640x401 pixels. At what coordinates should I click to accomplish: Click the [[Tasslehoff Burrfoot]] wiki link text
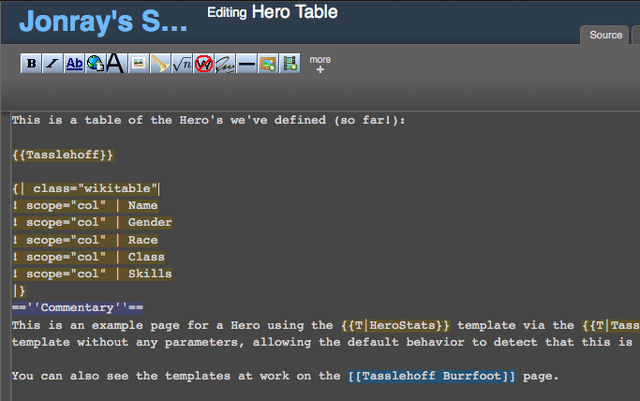[432, 376]
